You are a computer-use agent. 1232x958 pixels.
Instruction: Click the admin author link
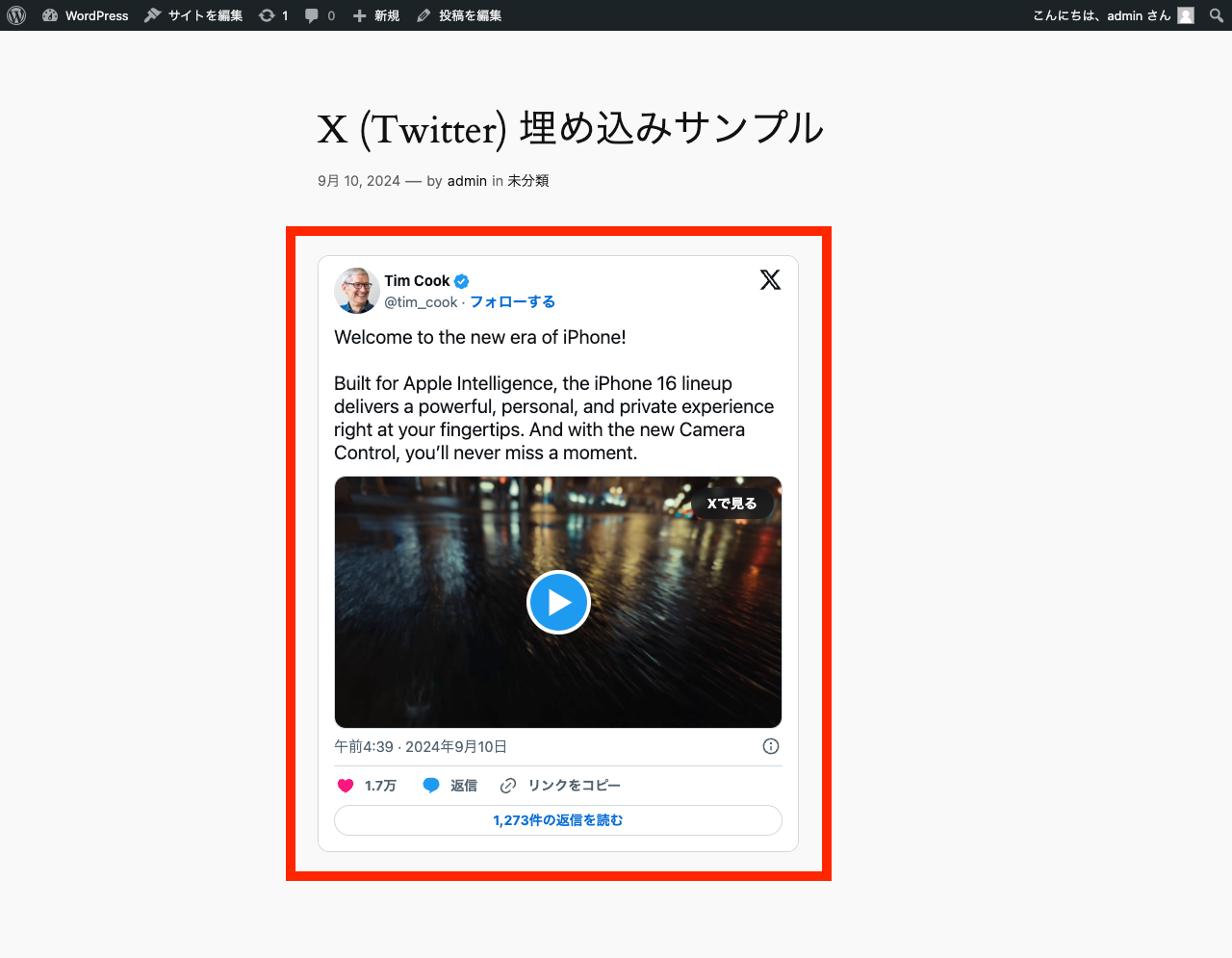tap(467, 181)
